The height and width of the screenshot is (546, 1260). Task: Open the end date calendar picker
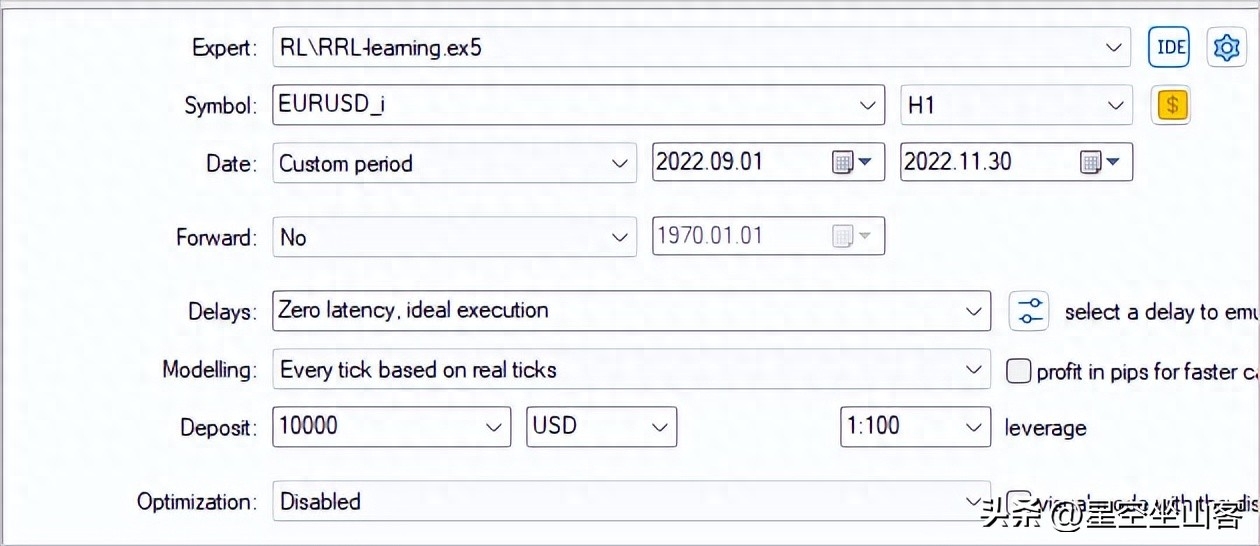1100,162
